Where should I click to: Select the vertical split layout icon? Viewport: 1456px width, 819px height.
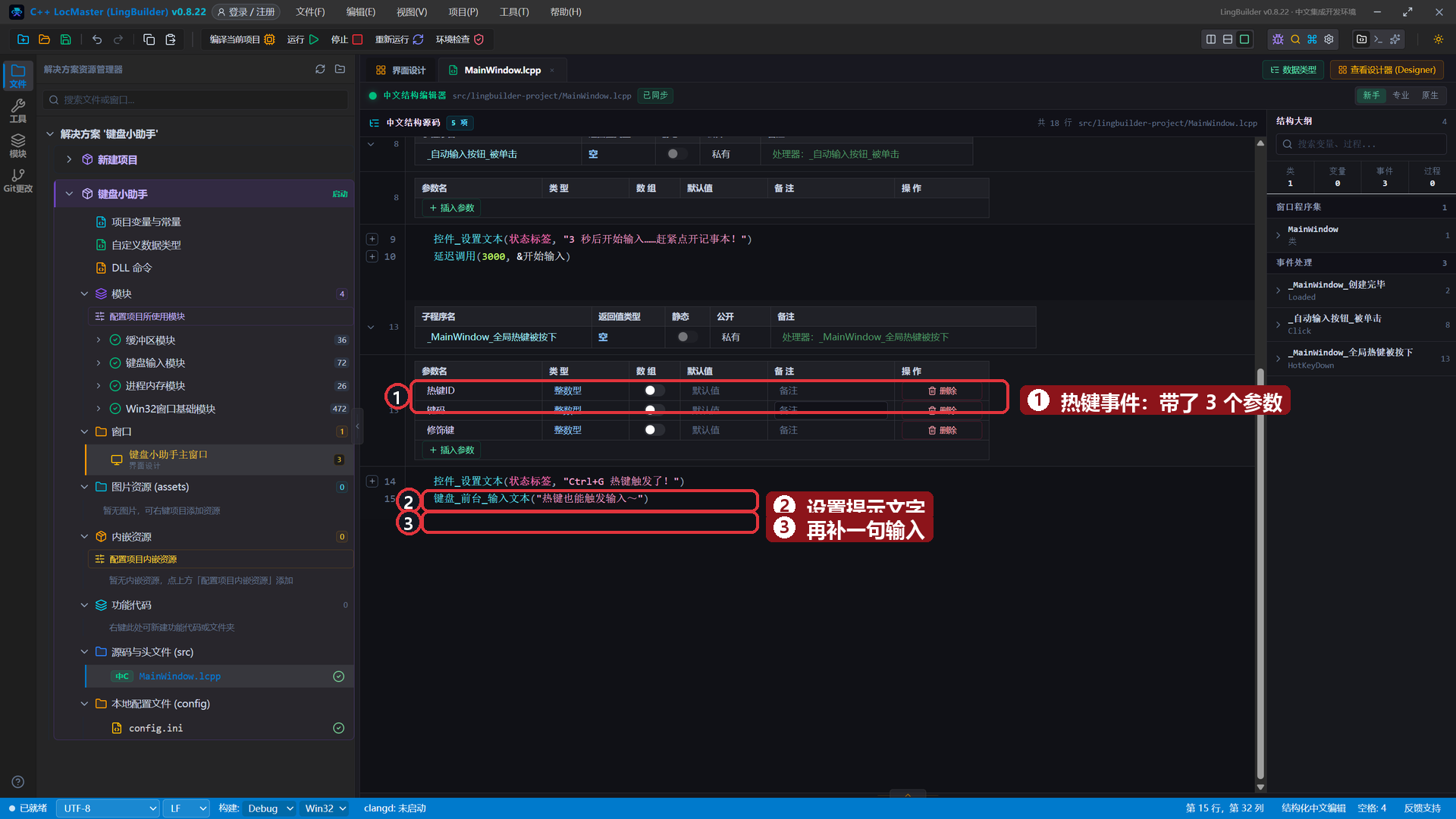click(1211, 39)
